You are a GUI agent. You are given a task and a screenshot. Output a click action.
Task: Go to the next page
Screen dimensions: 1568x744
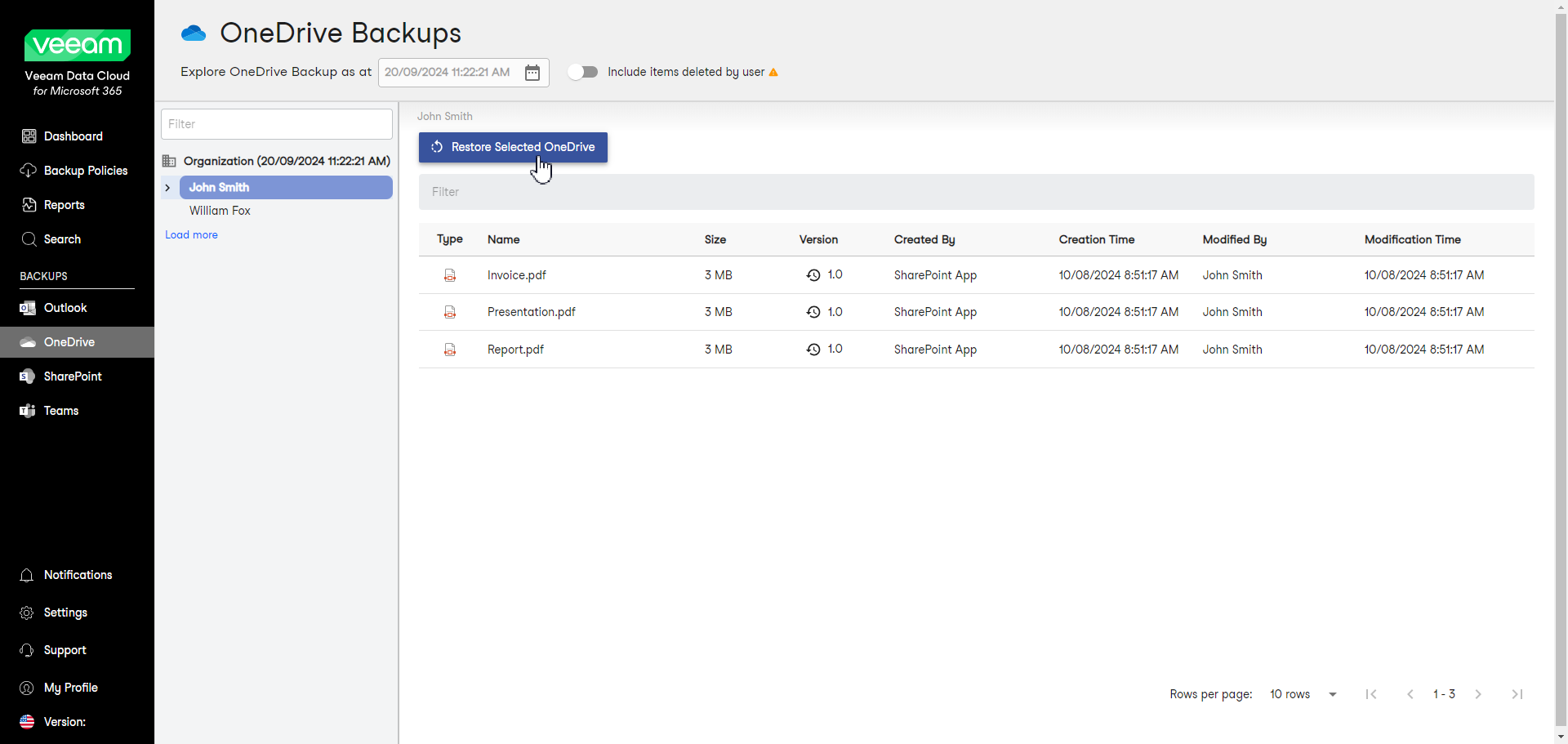1478,694
